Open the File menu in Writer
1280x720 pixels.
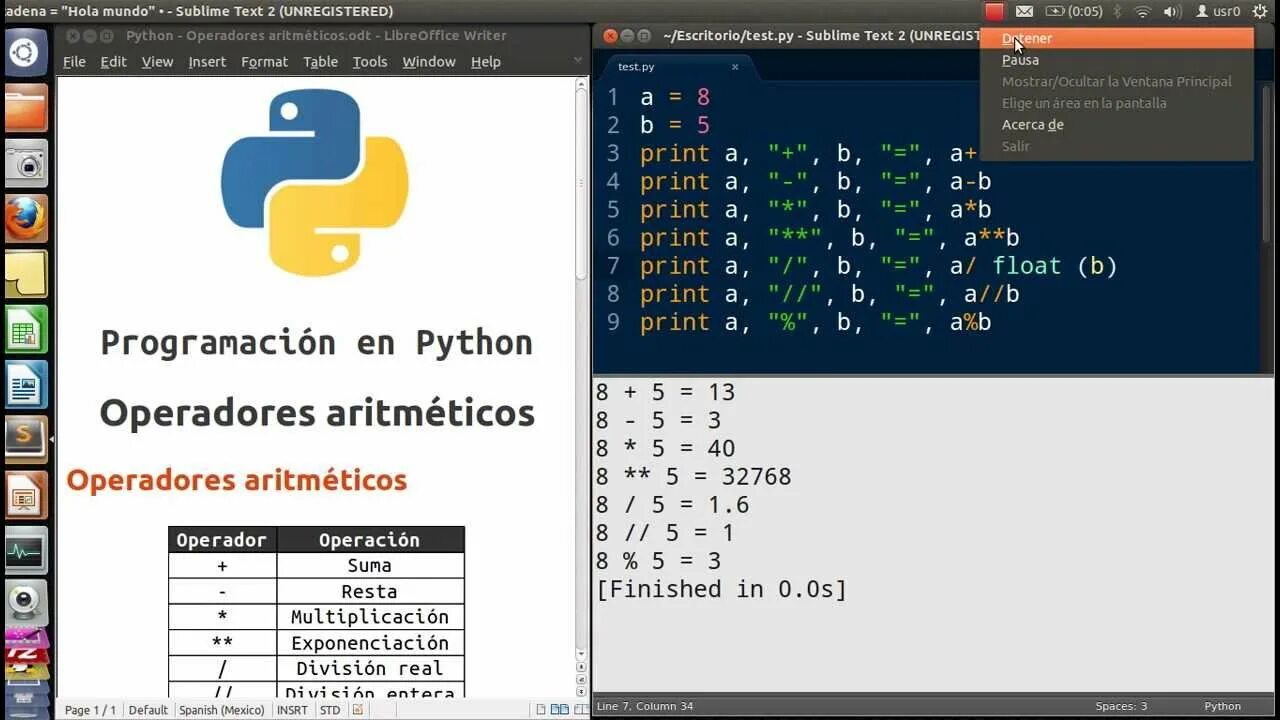(x=74, y=62)
